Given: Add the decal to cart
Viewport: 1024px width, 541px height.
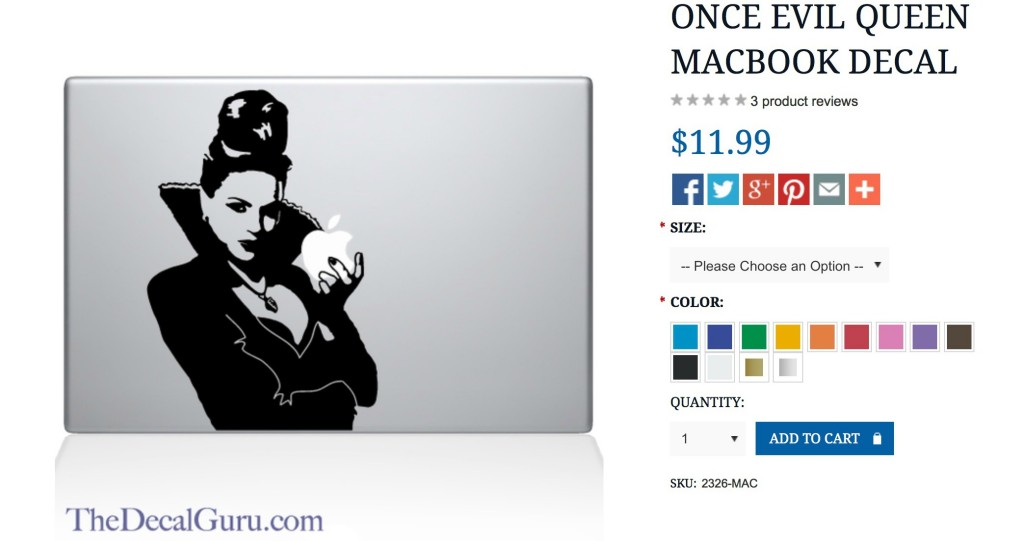Looking at the screenshot, I should pos(824,438).
